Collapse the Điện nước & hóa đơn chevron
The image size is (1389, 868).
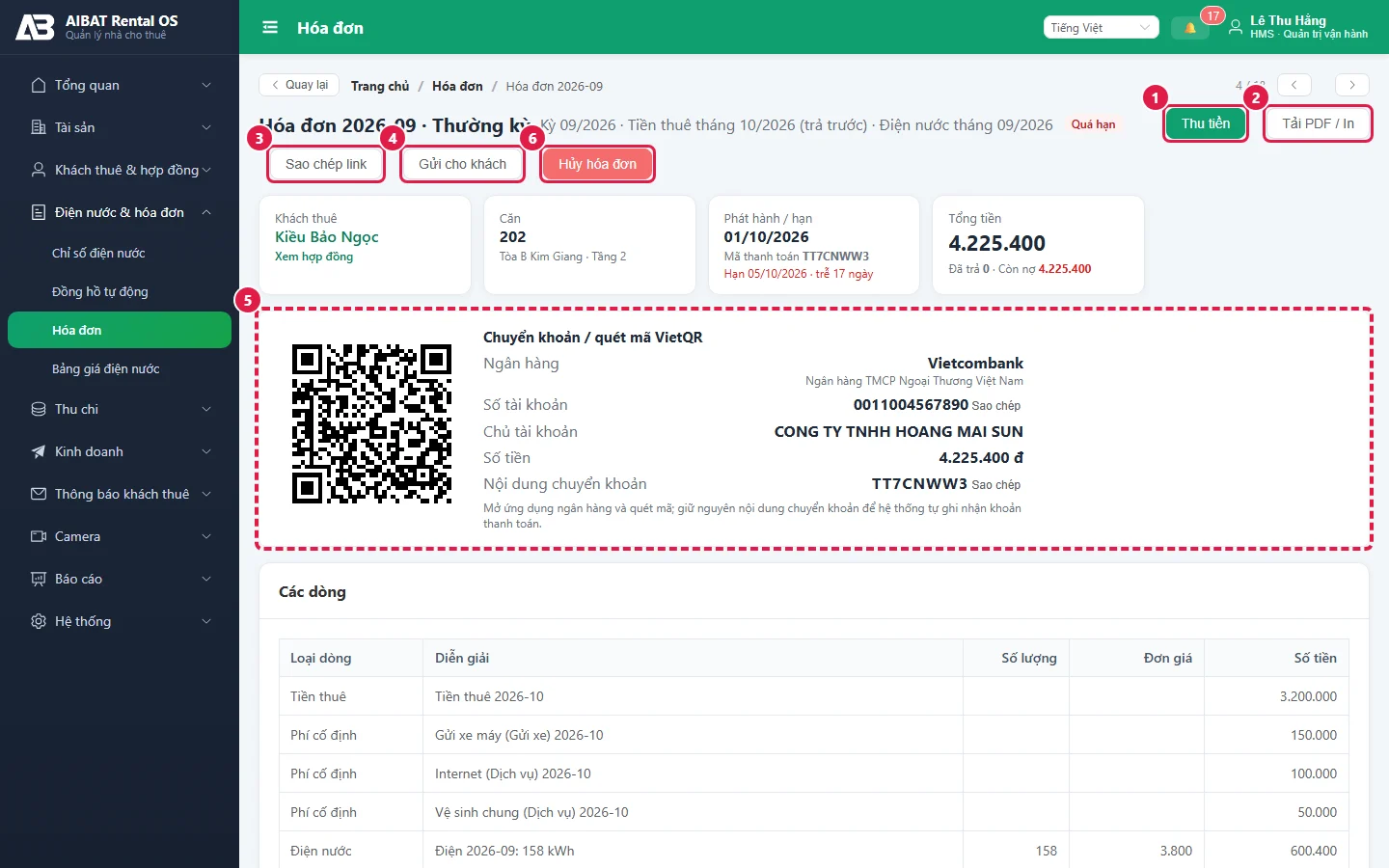[x=206, y=212]
